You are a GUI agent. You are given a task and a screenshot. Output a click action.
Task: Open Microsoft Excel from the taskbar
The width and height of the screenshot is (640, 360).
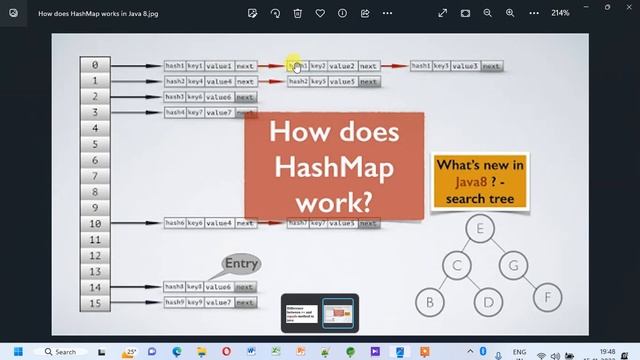tap(276, 351)
